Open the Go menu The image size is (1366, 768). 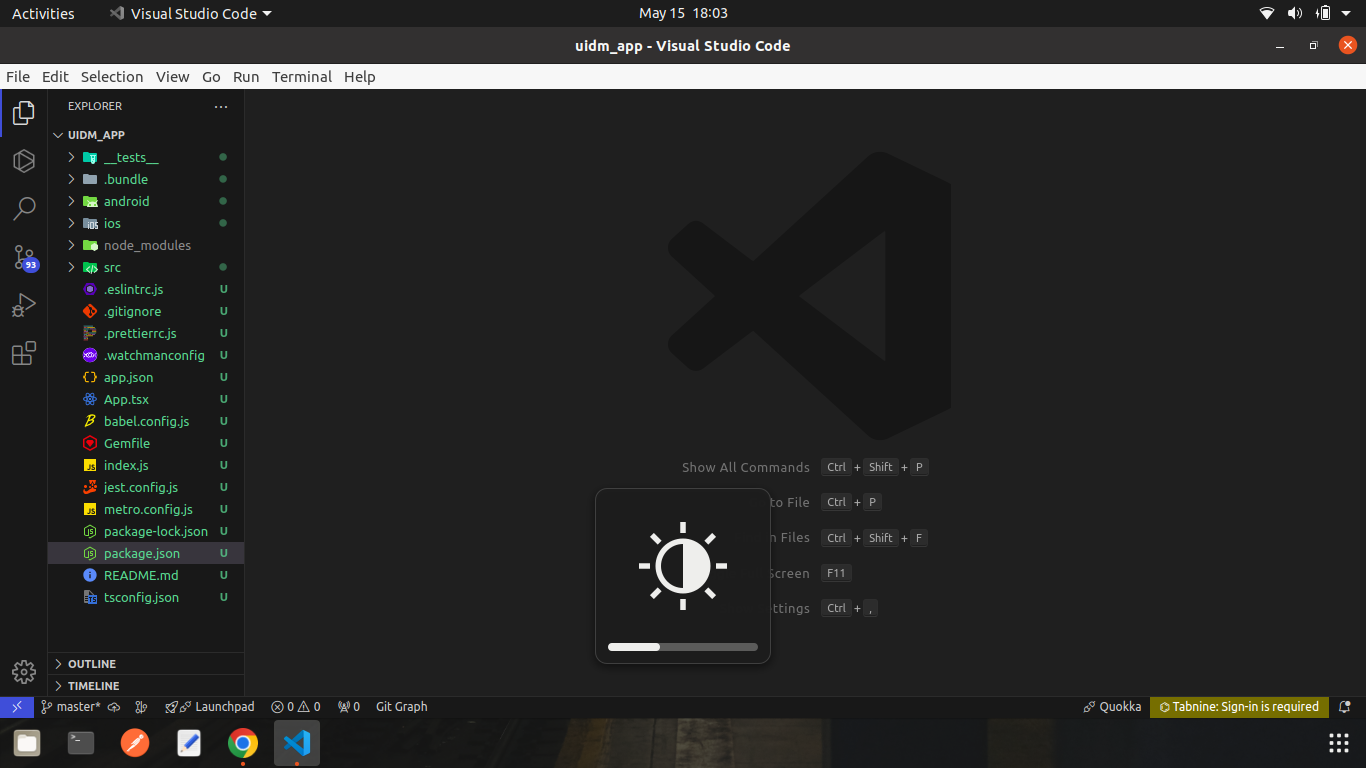pos(211,77)
